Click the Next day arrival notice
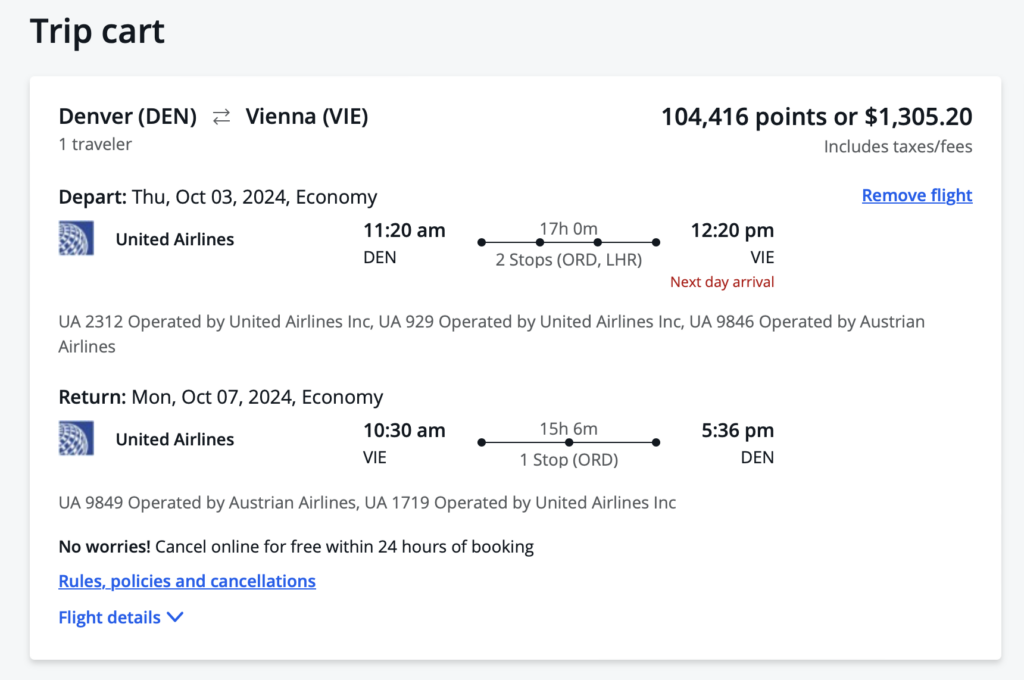The height and width of the screenshot is (680, 1024). click(x=722, y=282)
